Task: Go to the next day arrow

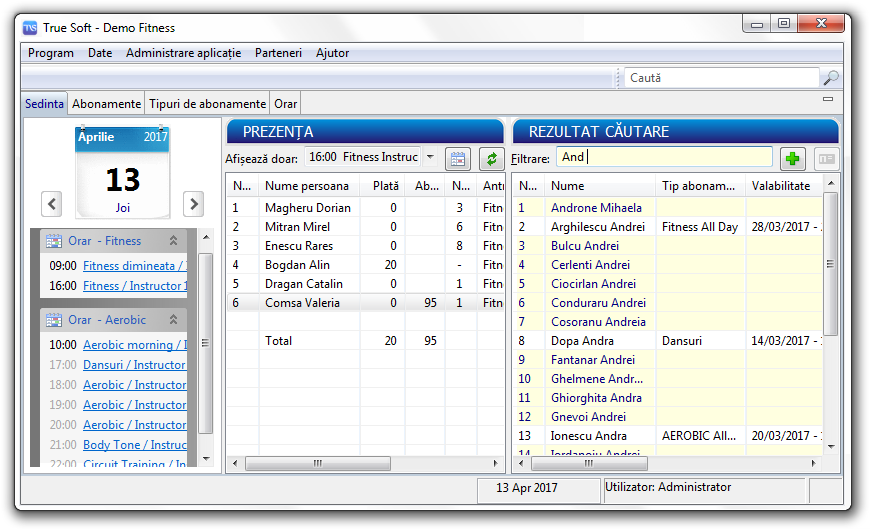Action: click(193, 204)
